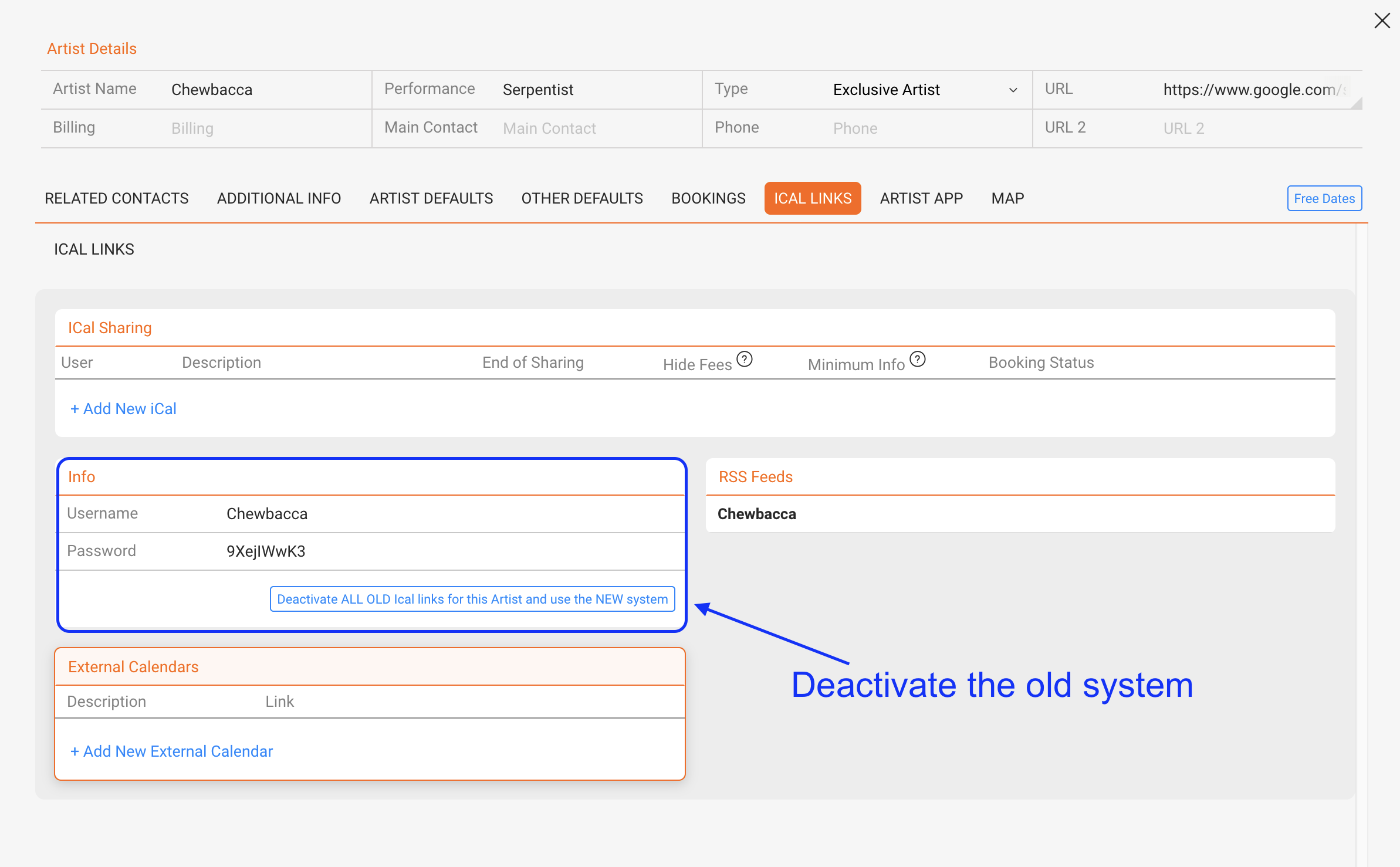Select the iCal Links tab

coord(813,198)
